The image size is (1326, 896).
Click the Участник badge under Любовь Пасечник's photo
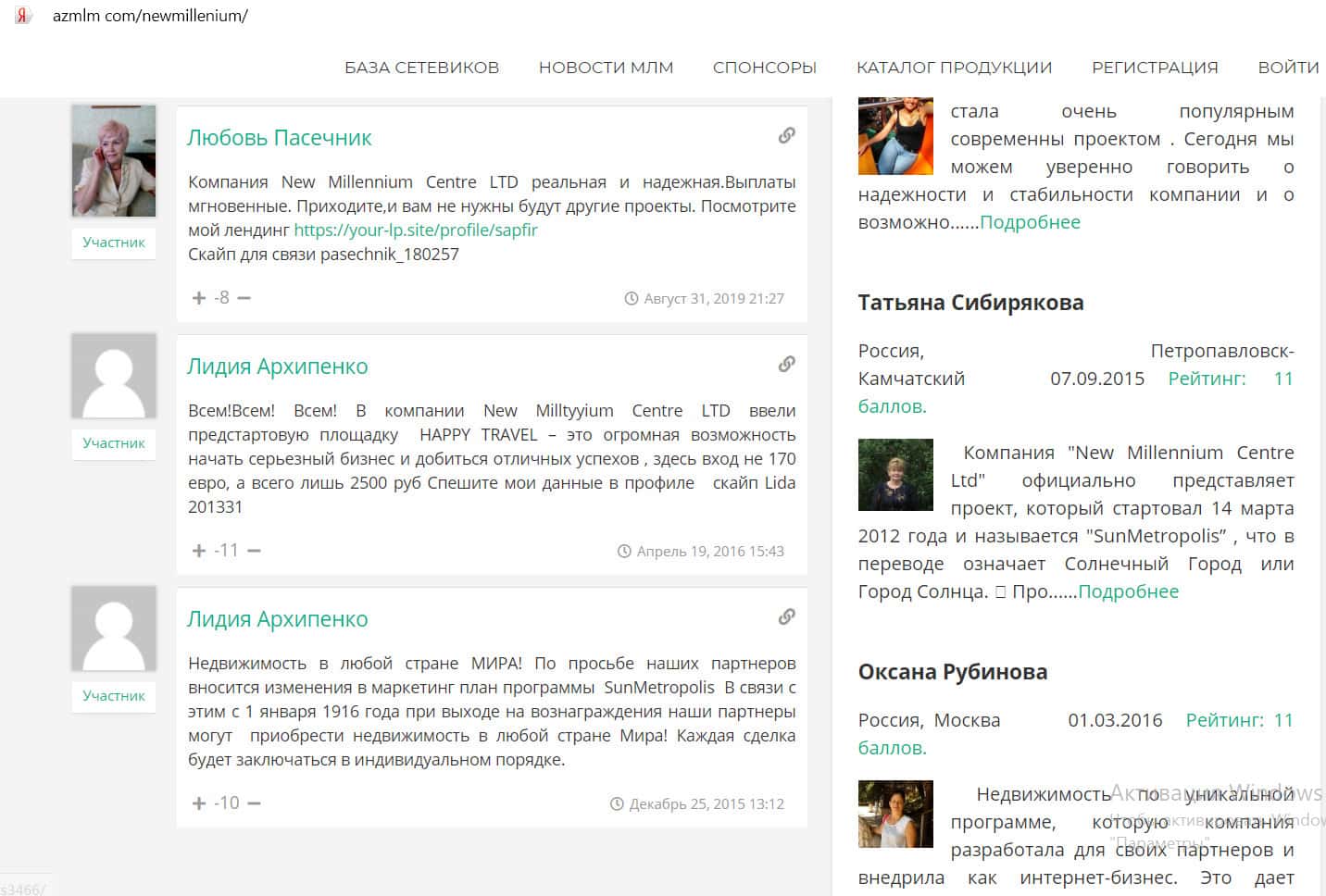(x=114, y=243)
